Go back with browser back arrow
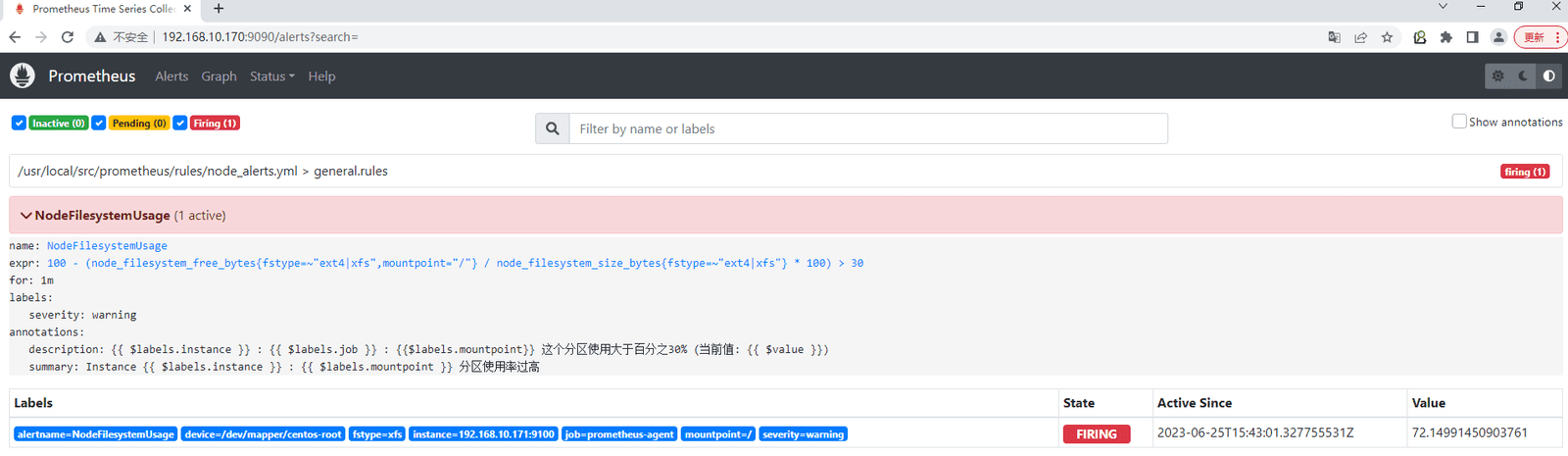The width and height of the screenshot is (1568, 456). (15, 37)
